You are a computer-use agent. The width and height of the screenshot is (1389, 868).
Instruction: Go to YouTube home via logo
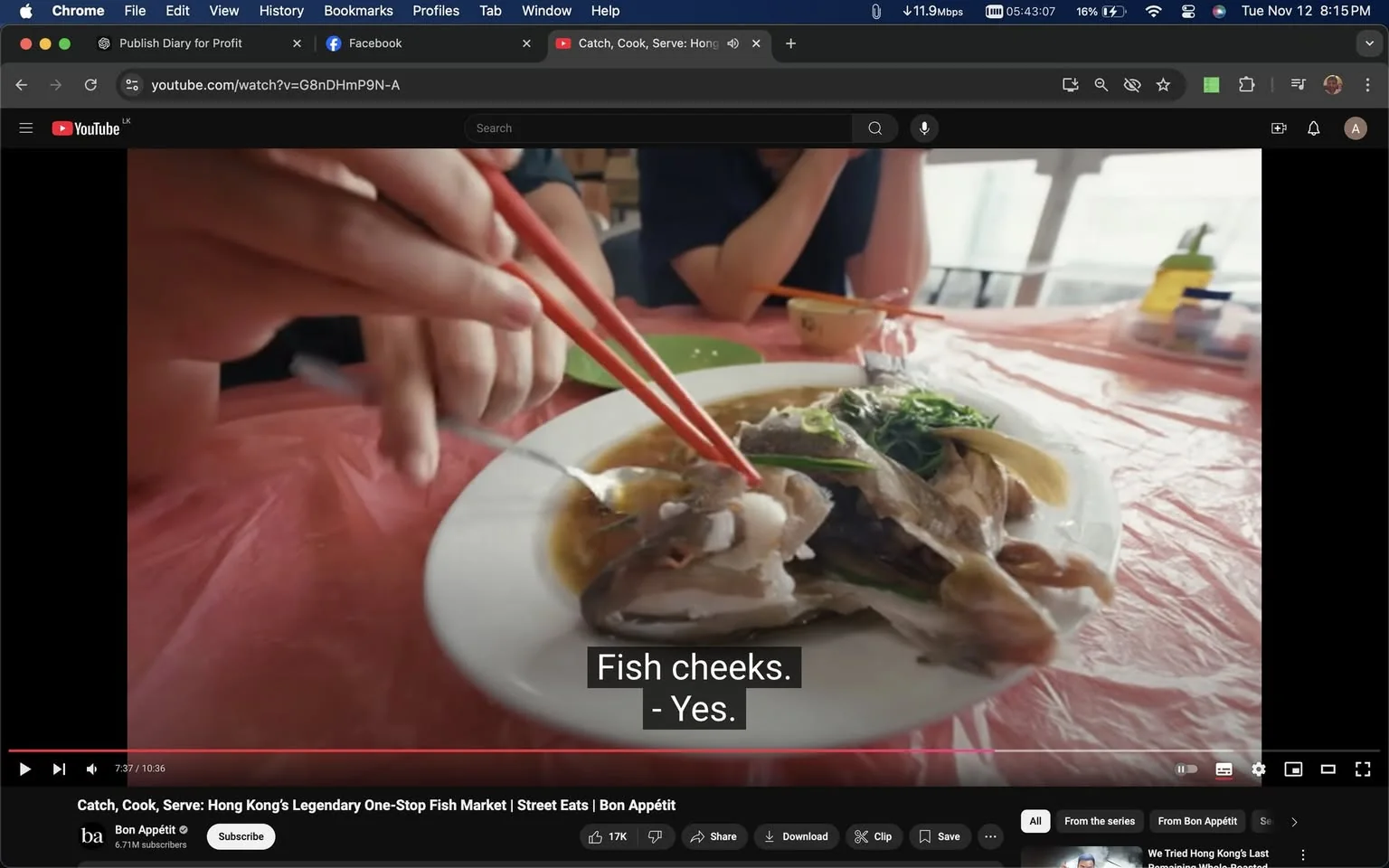tap(86, 128)
